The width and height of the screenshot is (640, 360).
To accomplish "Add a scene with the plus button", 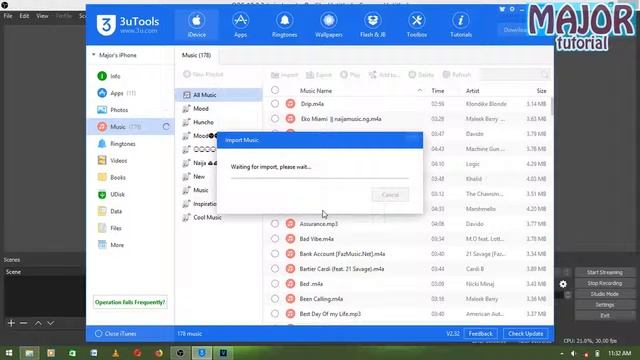I will coord(11,323).
